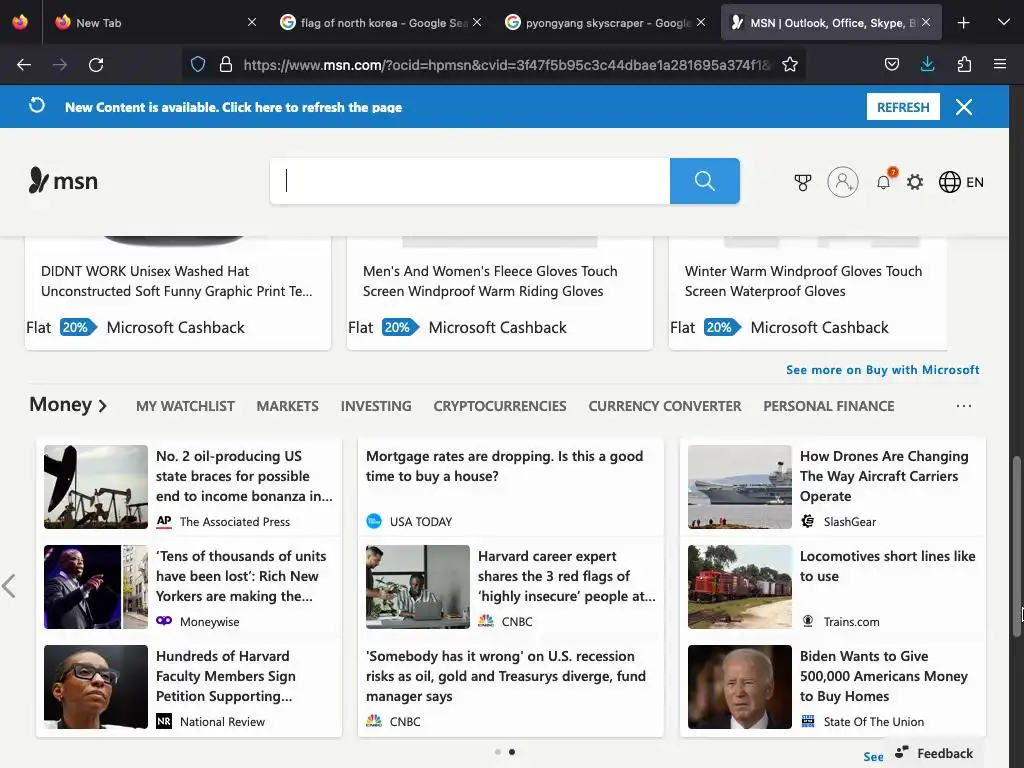Open Men's And Women's Fleece Gloves product

[490, 281]
